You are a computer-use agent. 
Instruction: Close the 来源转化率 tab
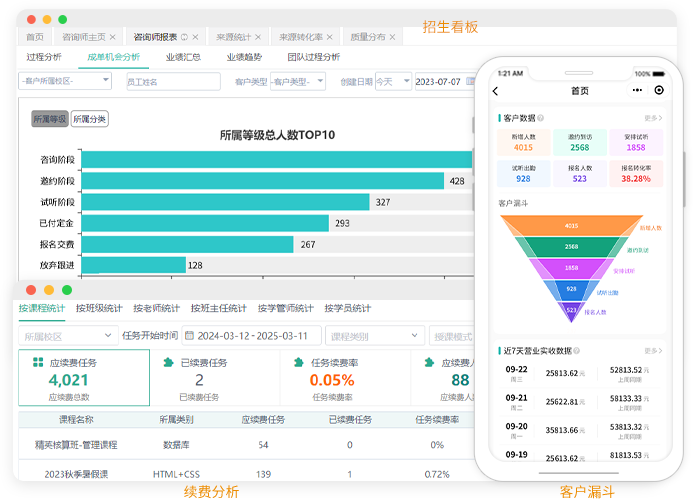(329, 37)
